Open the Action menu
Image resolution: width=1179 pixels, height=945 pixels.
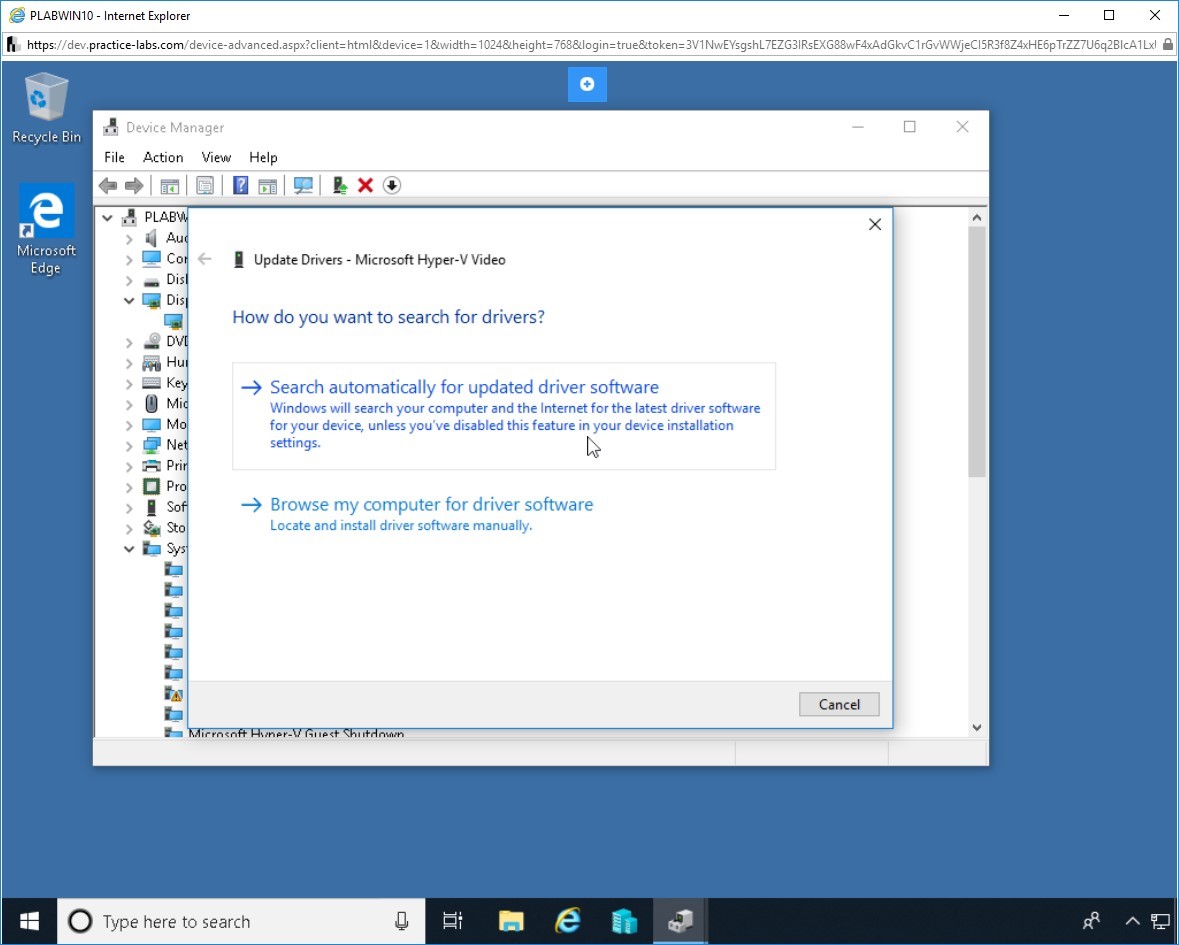pyautogui.click(x=163, y=157)
